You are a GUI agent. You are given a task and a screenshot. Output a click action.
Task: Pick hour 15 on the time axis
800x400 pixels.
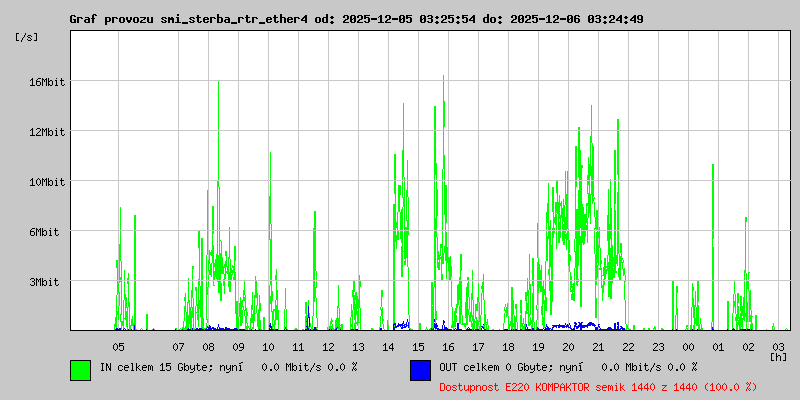418,346
